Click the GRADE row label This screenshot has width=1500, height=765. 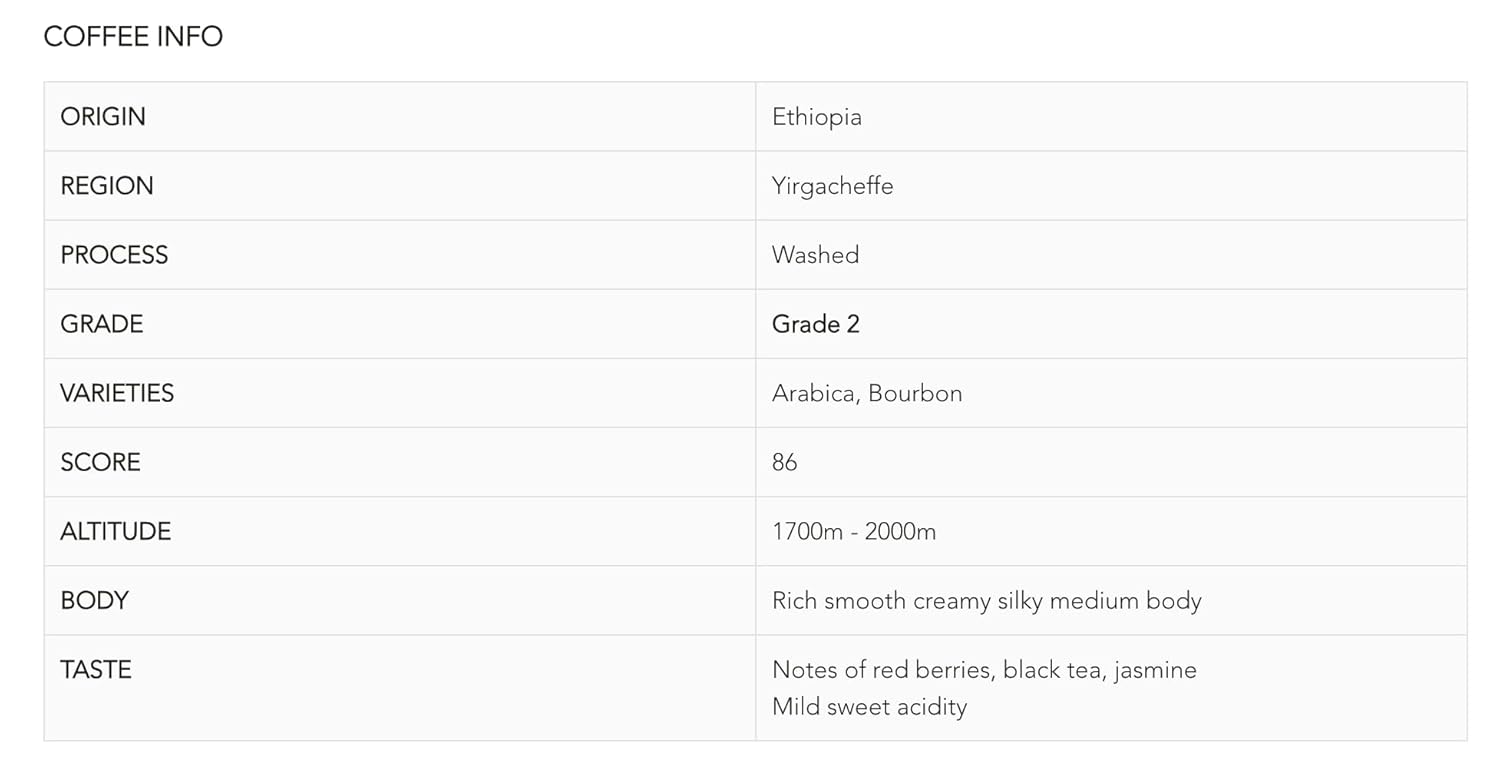(102, 324)
